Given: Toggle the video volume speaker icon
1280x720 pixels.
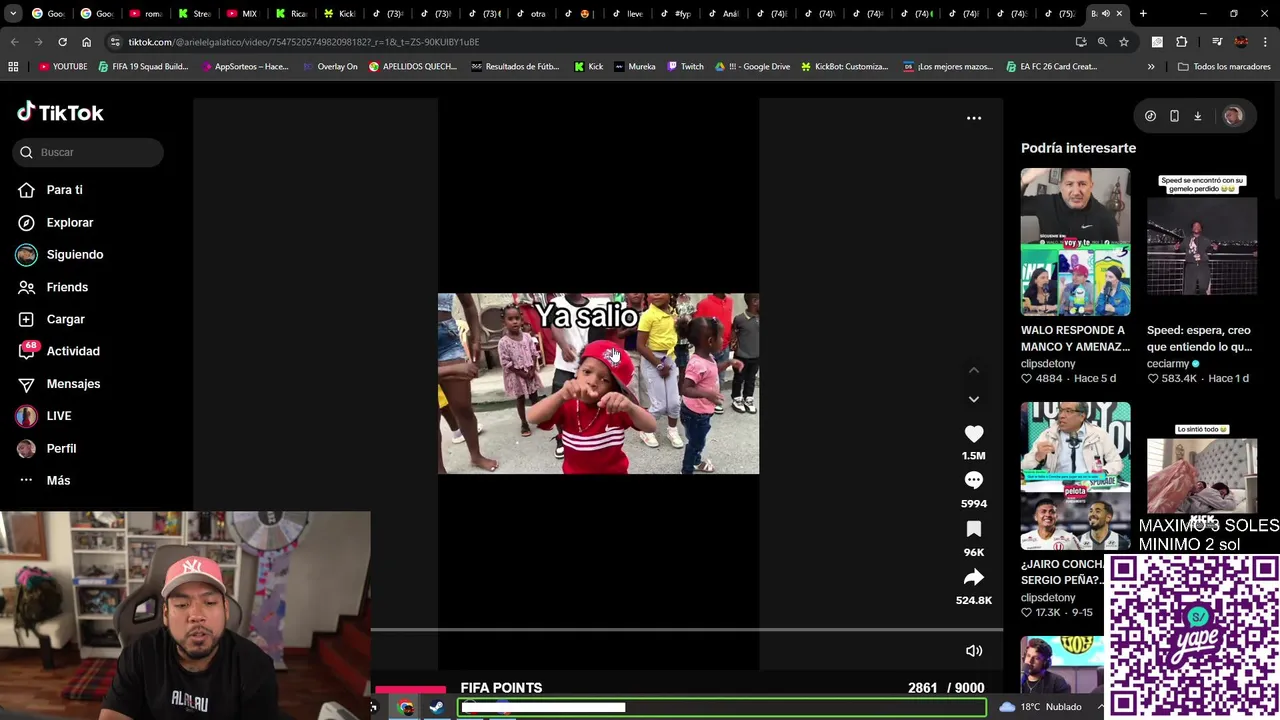Looking at the screenshot, I should click(x=973, y=651).
